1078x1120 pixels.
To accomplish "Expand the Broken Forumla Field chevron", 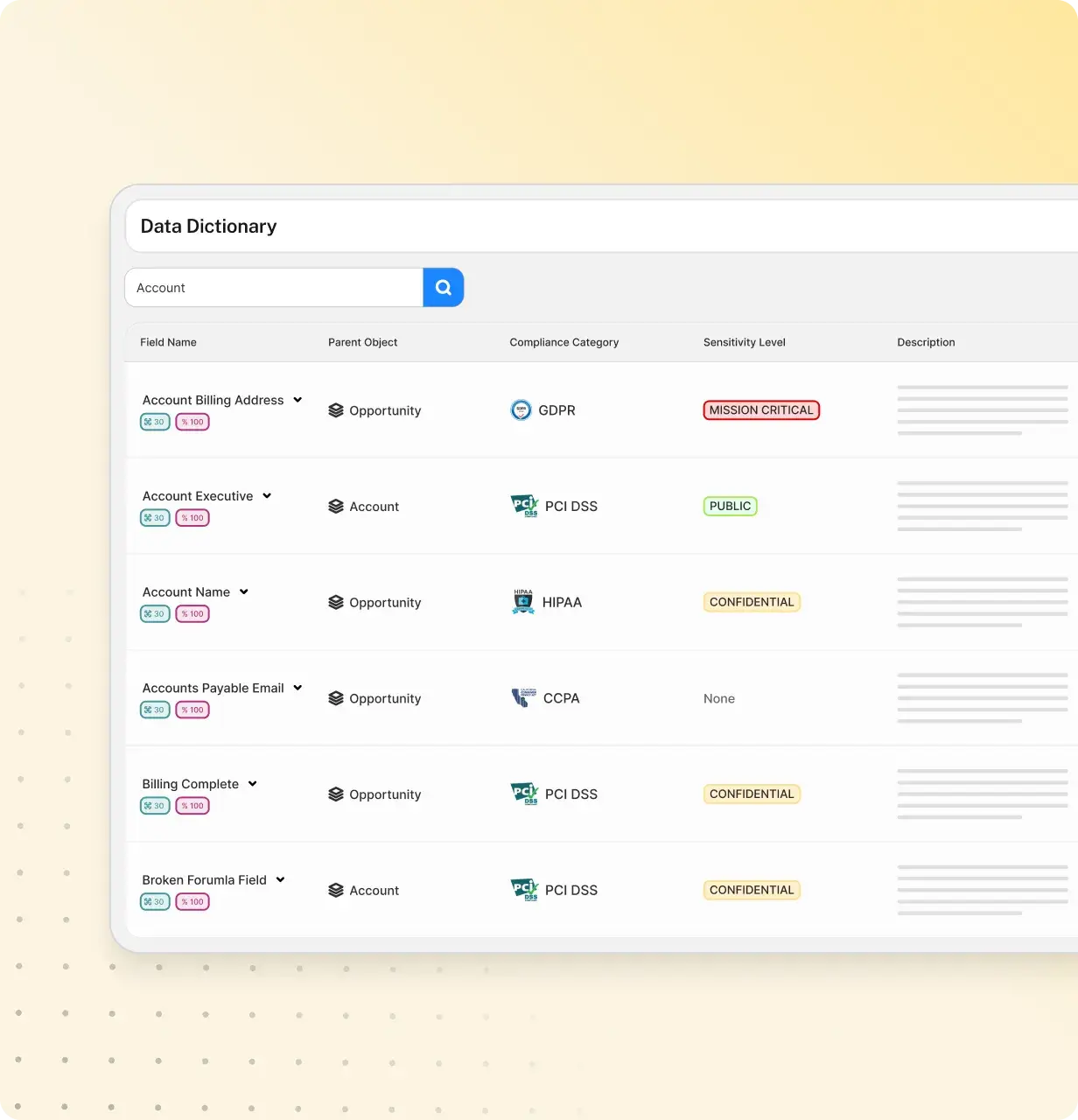I will [x=281, y=880].
